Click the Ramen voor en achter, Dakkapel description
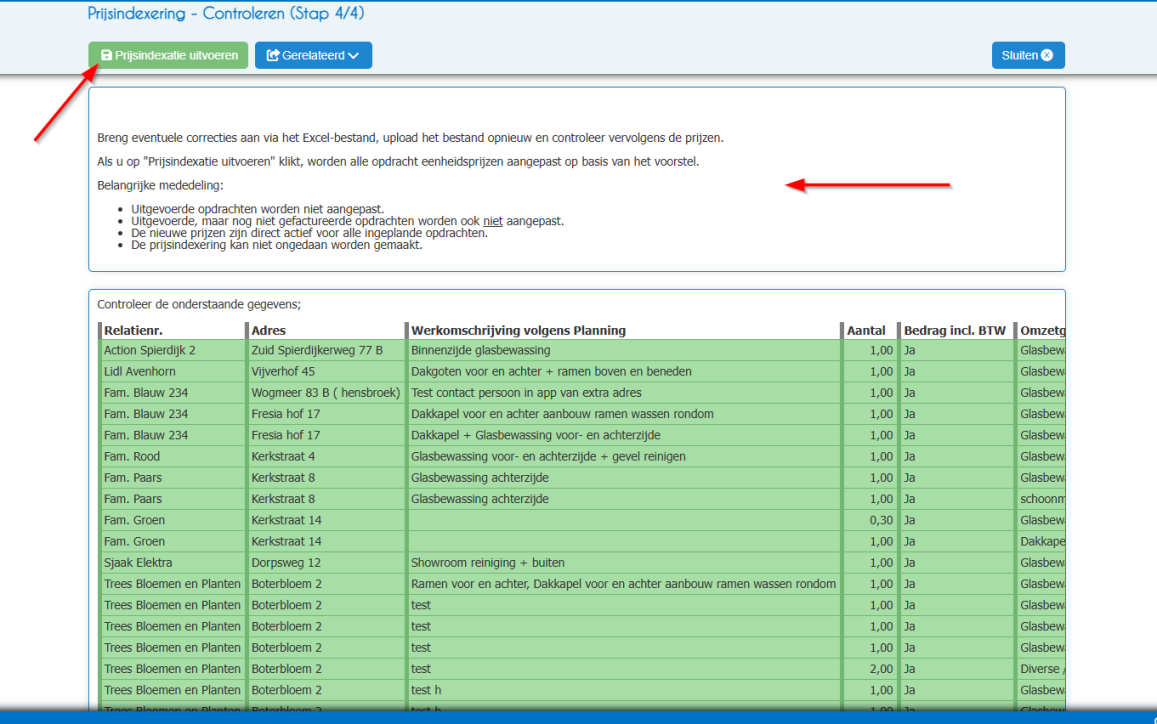1157x724 pixels. (x=624, y=585)
